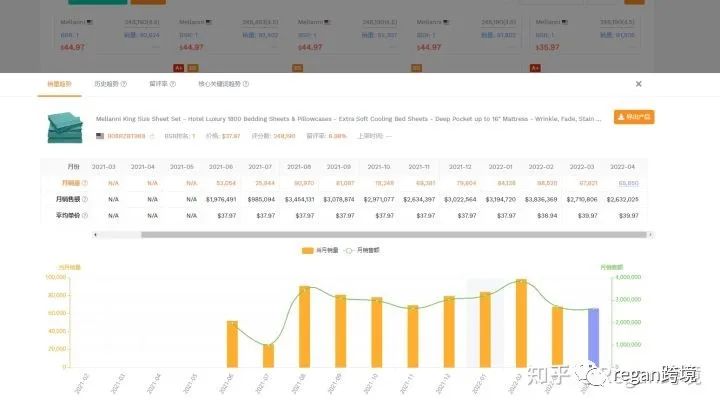Click the table horizontal scrollbar thumb
Screen dimensions: 720x408
394,235
